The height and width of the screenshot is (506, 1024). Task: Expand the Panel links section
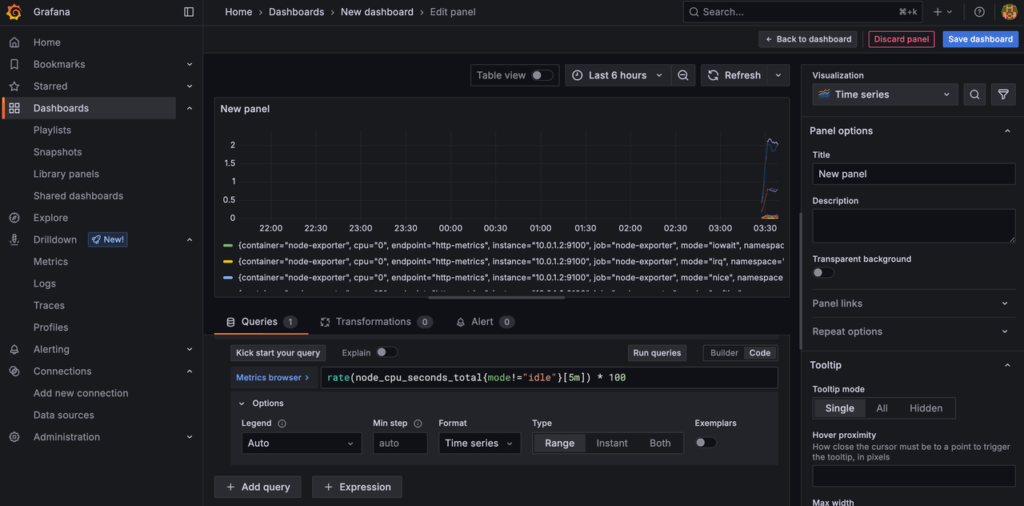tap(1004, 304)
